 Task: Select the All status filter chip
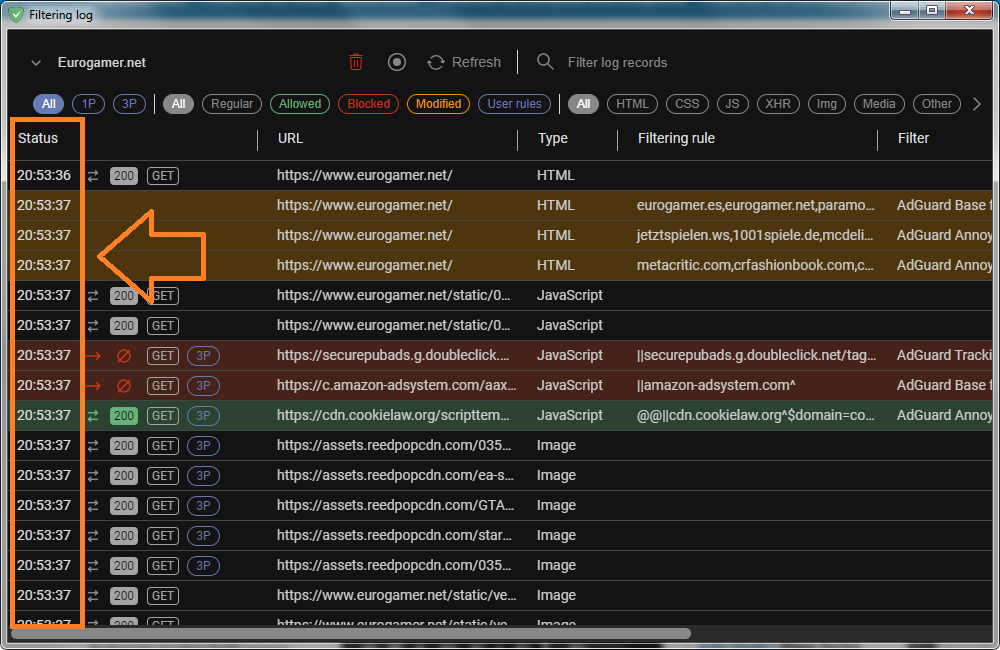(179, 104)
